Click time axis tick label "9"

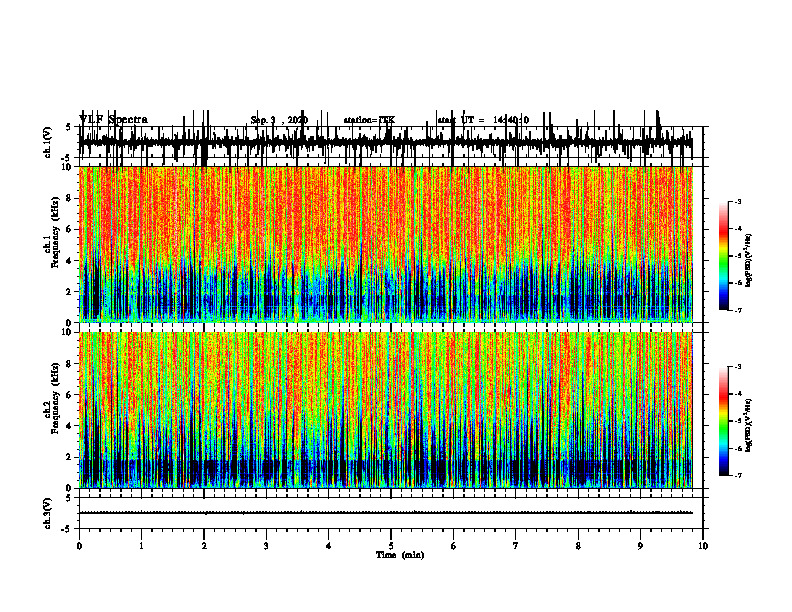click(640, 546)
